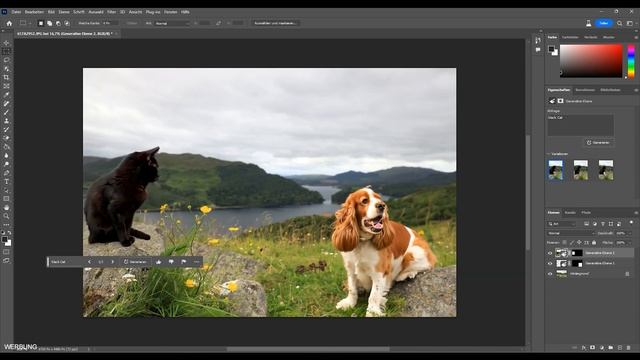640x360 pixels.
Task: Open the Datei menu
Action: coord(16,12)
